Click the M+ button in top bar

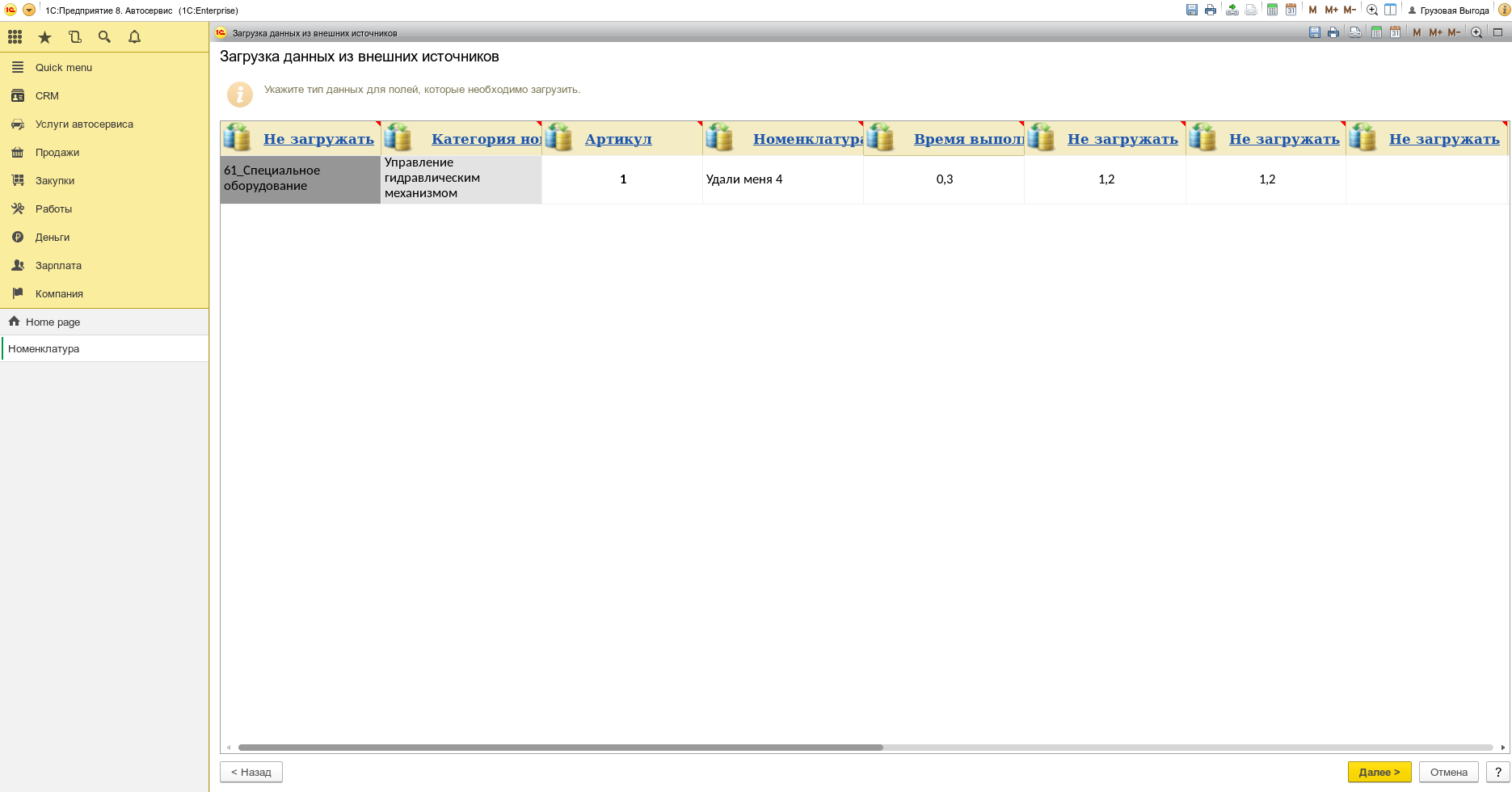pyautogui.click(x=1331, y=11)
